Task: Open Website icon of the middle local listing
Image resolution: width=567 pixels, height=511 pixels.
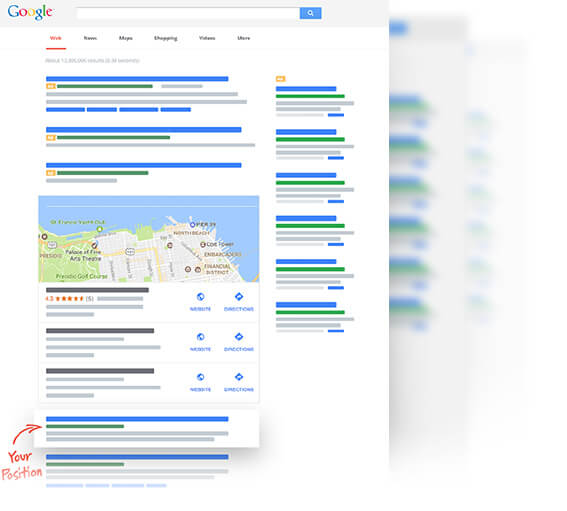Action: point(200,337)
